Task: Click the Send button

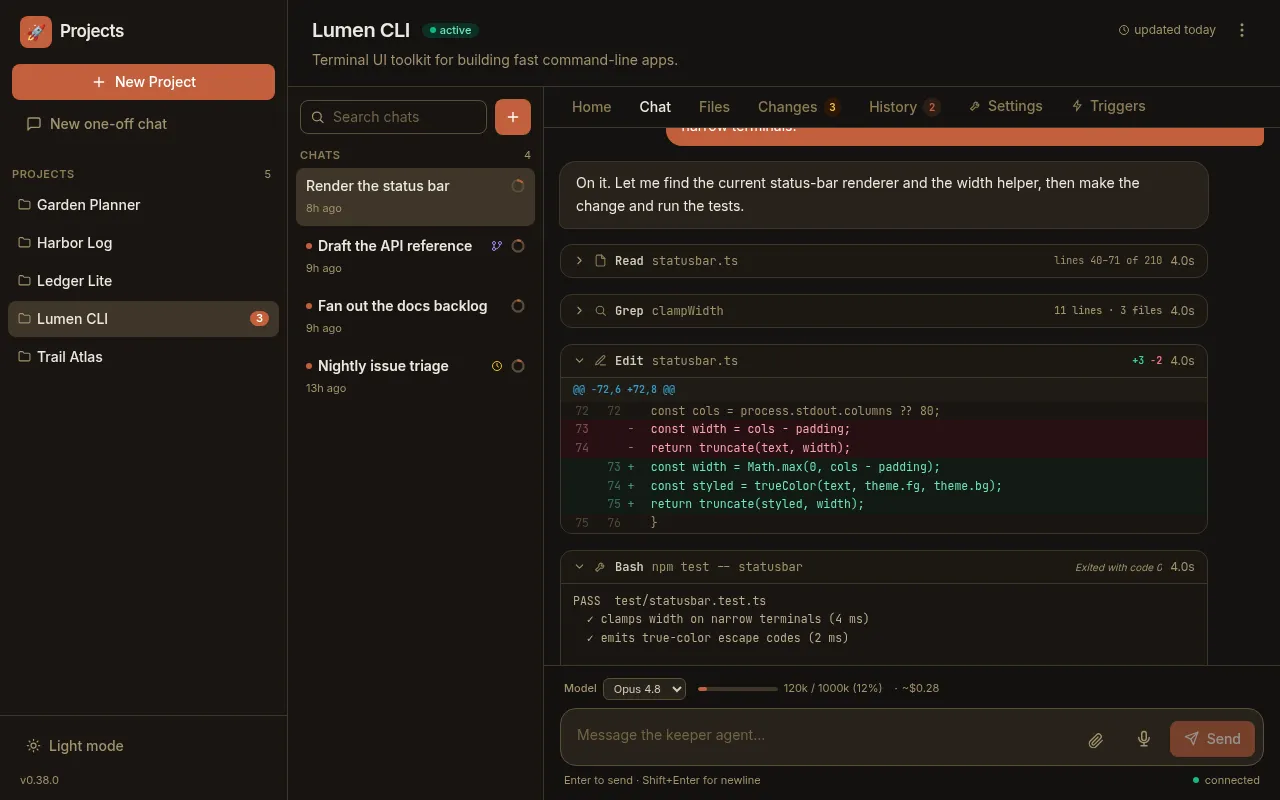Action: (x=1212, y=739)
